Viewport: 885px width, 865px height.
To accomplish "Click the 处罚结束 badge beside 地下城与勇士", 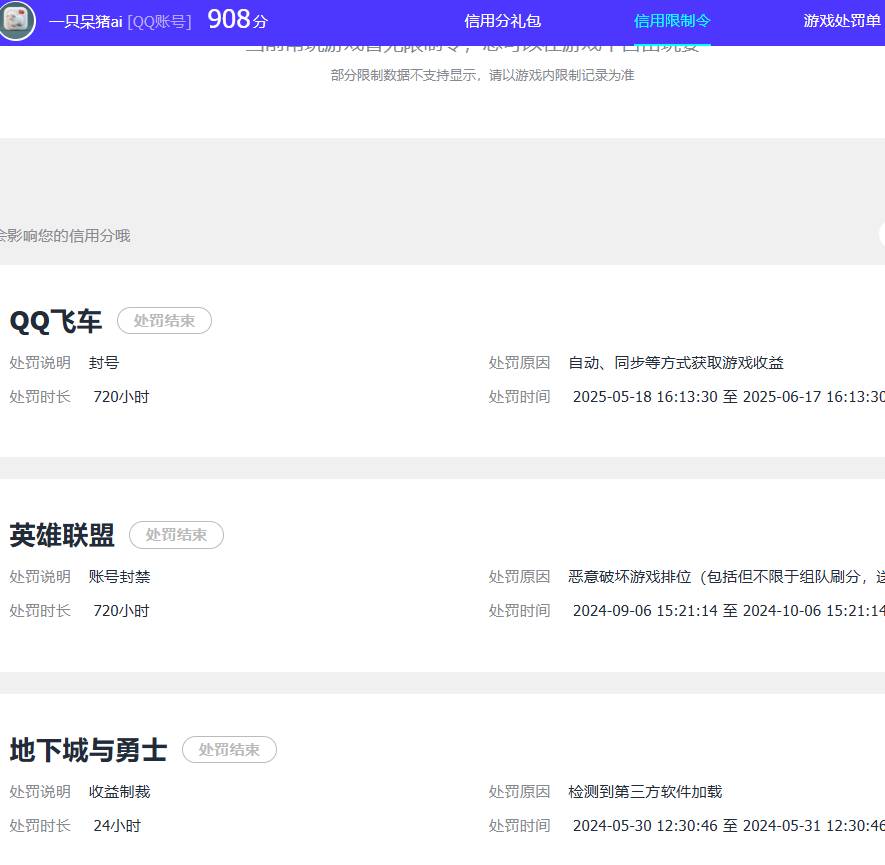I will point(229,749).
